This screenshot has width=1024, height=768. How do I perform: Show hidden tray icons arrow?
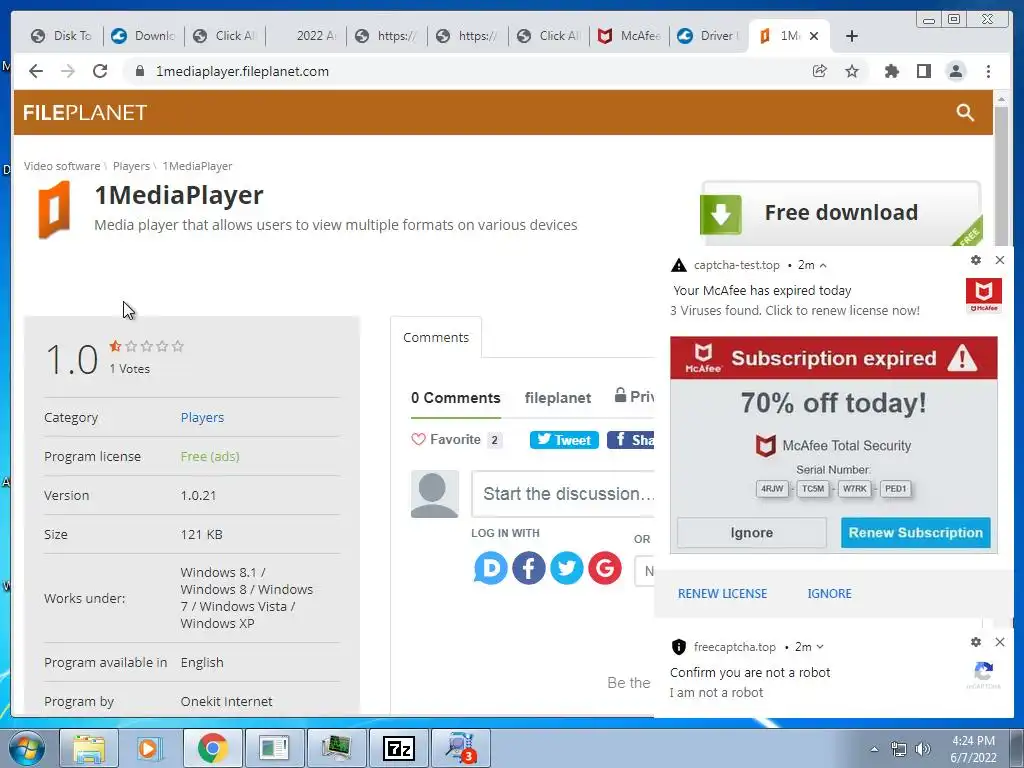coord(874,749)
